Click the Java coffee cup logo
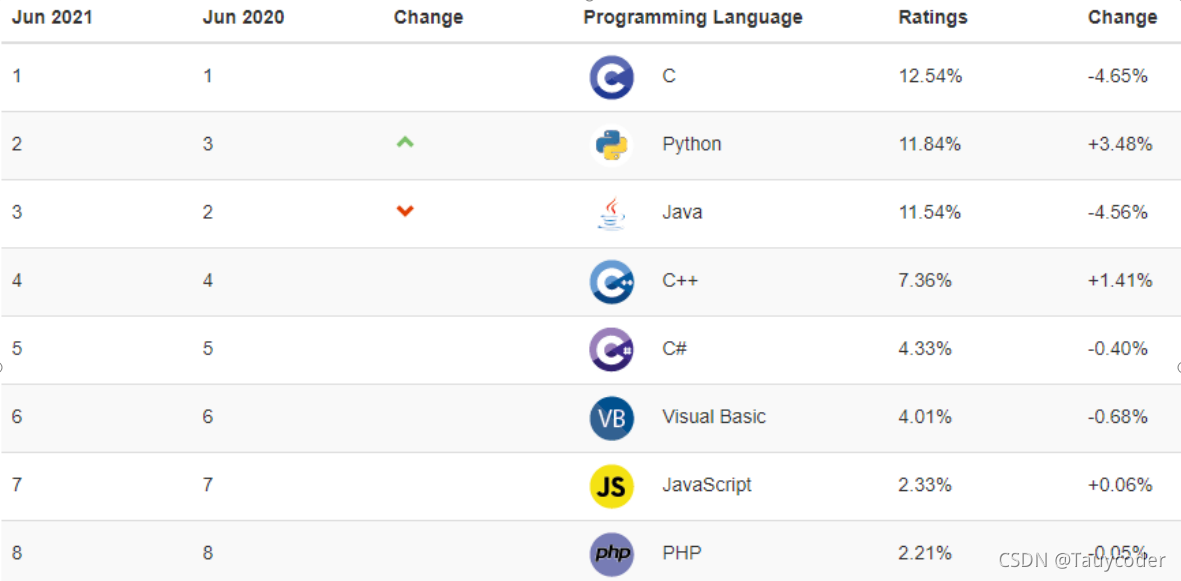This screenshot has height=581, width=1181. (611, 213)
